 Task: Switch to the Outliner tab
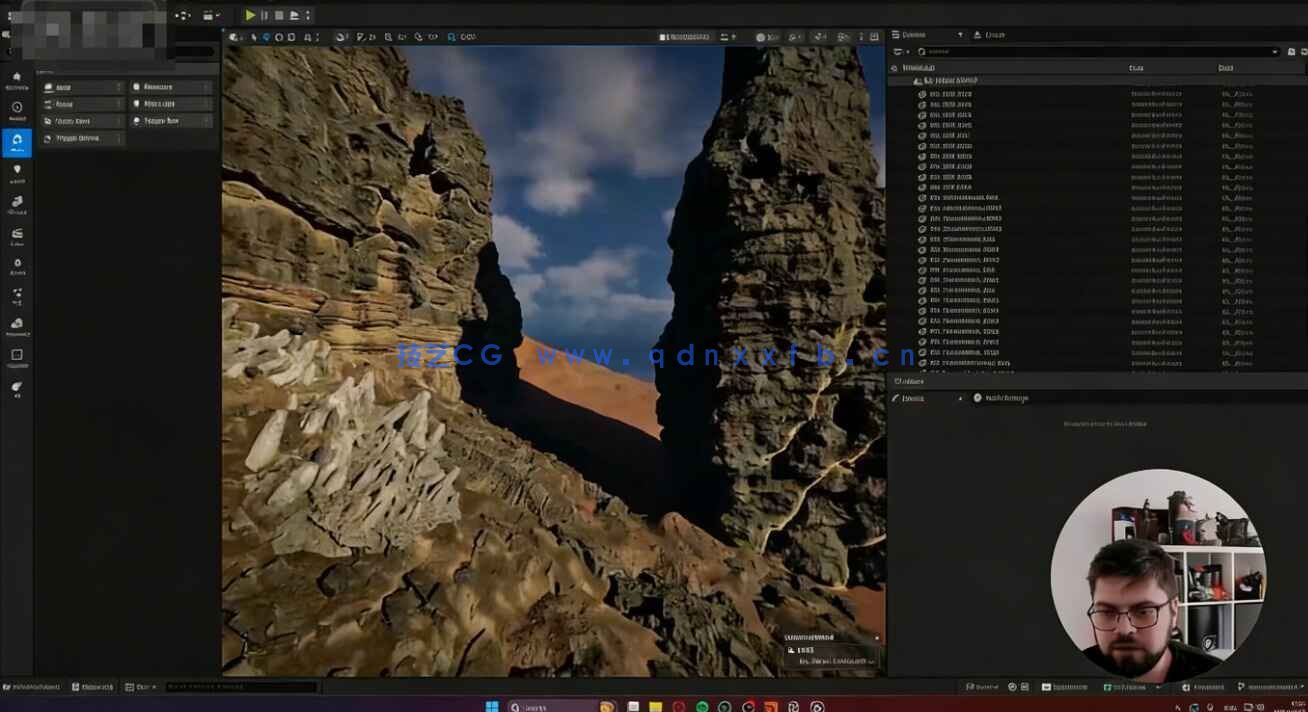(915, 35)
